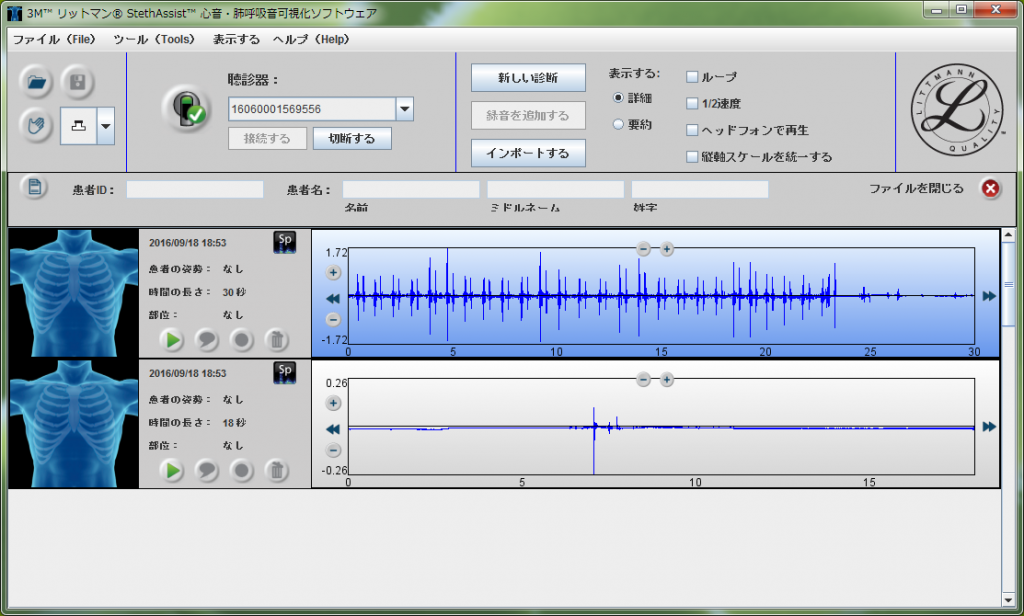The width and height of the screenshot is (1024, 616).
Task: Open the 表示する view menu
Action: 236,39
